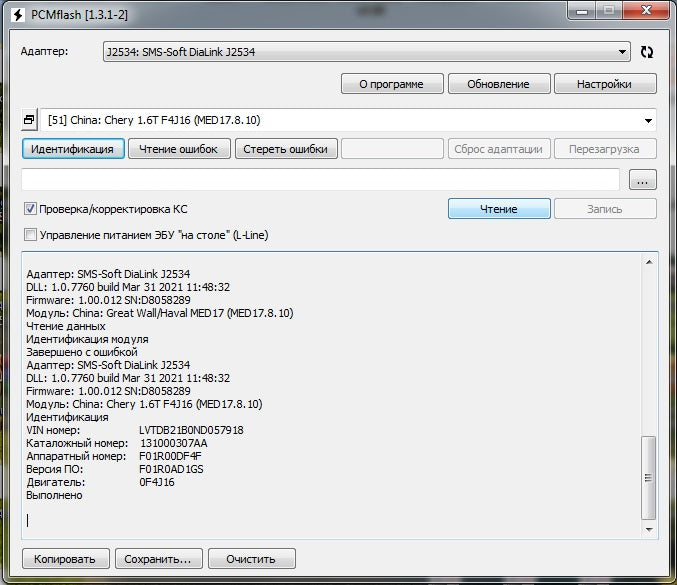The height and width of the screenshot is (585, 677).
Task: Click hardware number F01R00DF4F
Action: 170,456
